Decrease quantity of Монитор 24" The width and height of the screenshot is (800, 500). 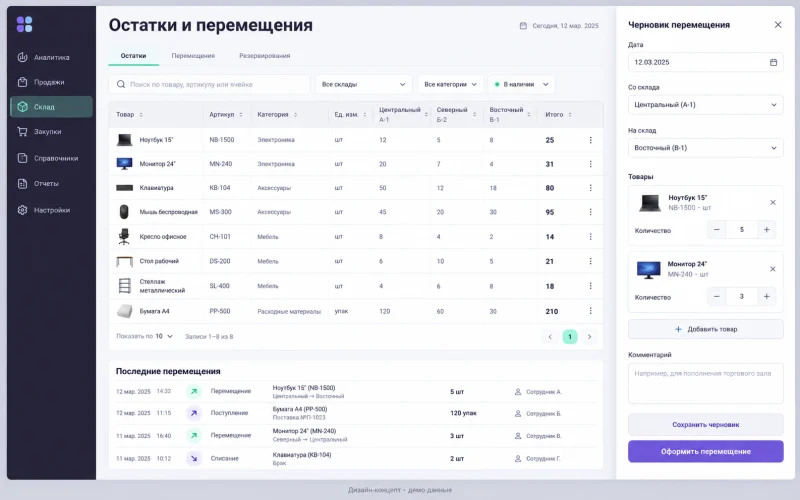tap(716, 296)
